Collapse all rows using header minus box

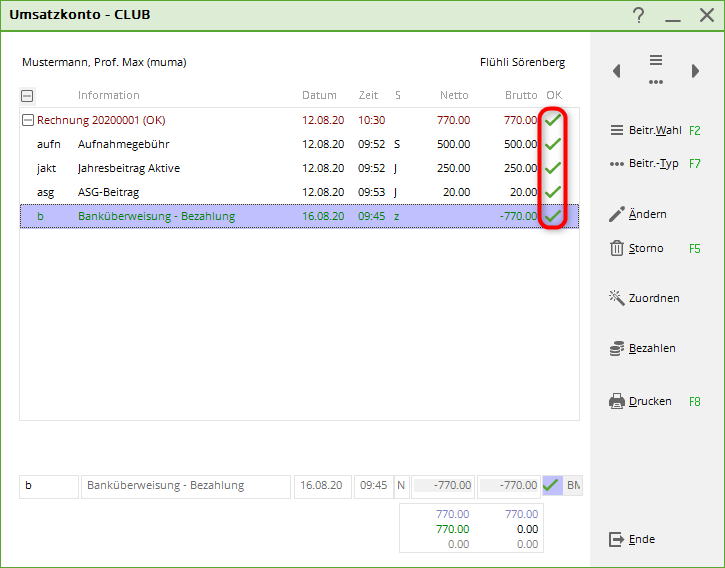pyautogui.click(x=27, y=96)
